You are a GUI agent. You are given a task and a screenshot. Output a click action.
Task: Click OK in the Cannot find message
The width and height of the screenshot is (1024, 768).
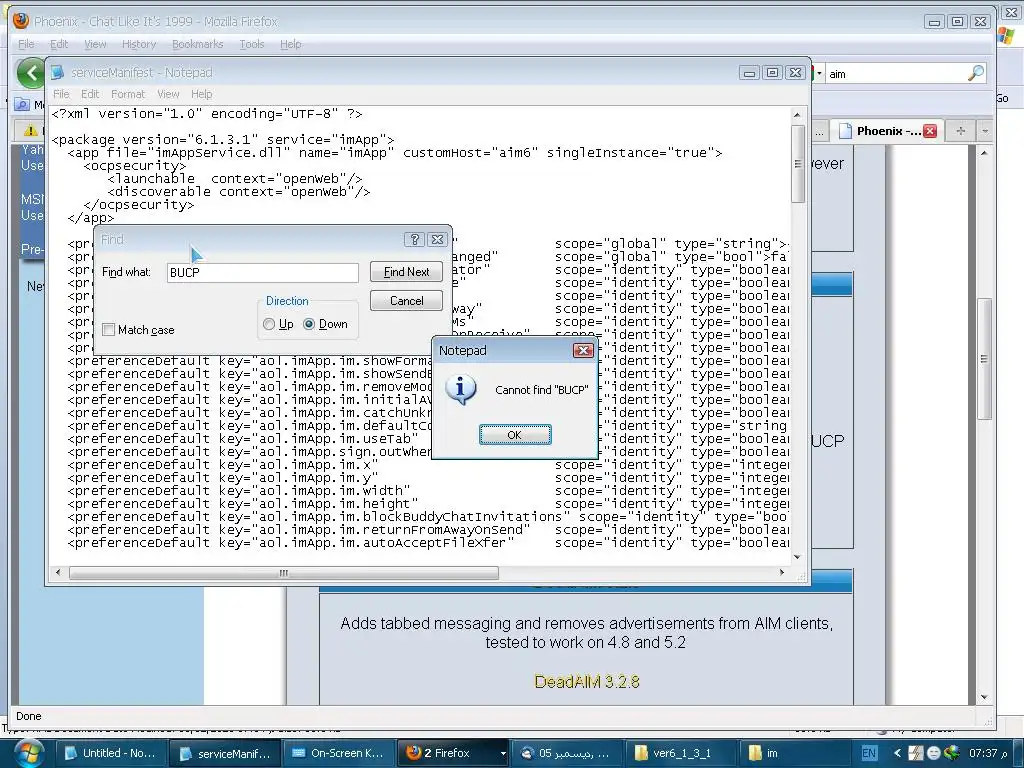coord(515,434)
